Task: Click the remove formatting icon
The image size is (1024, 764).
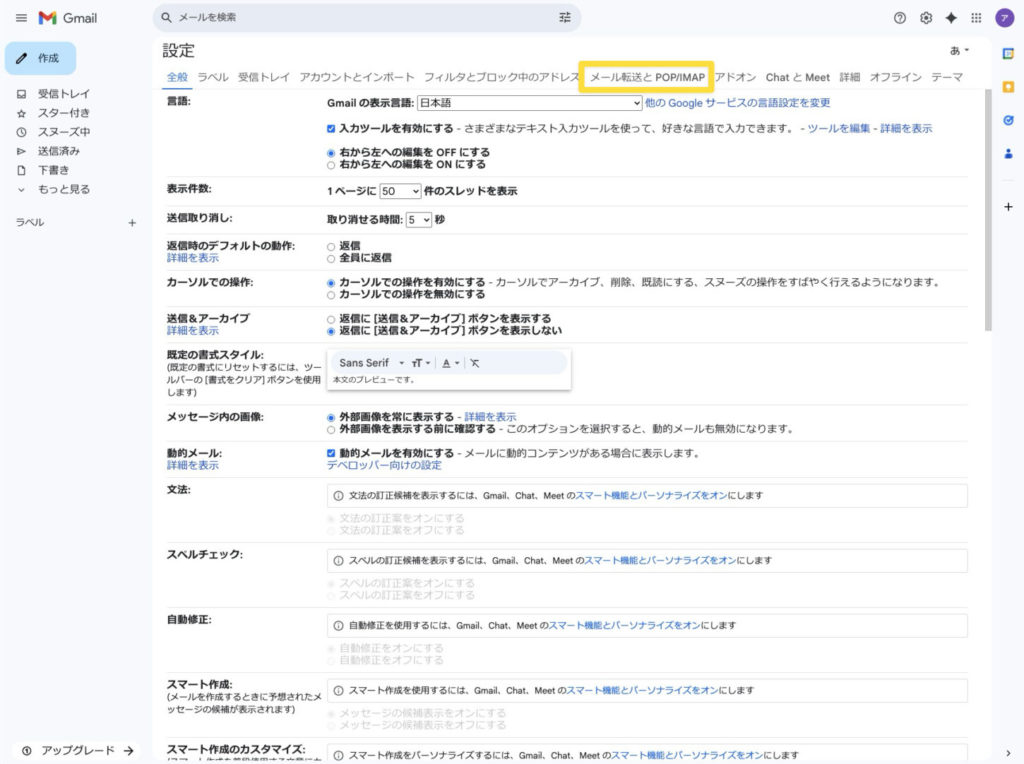Action: (475, 363)
